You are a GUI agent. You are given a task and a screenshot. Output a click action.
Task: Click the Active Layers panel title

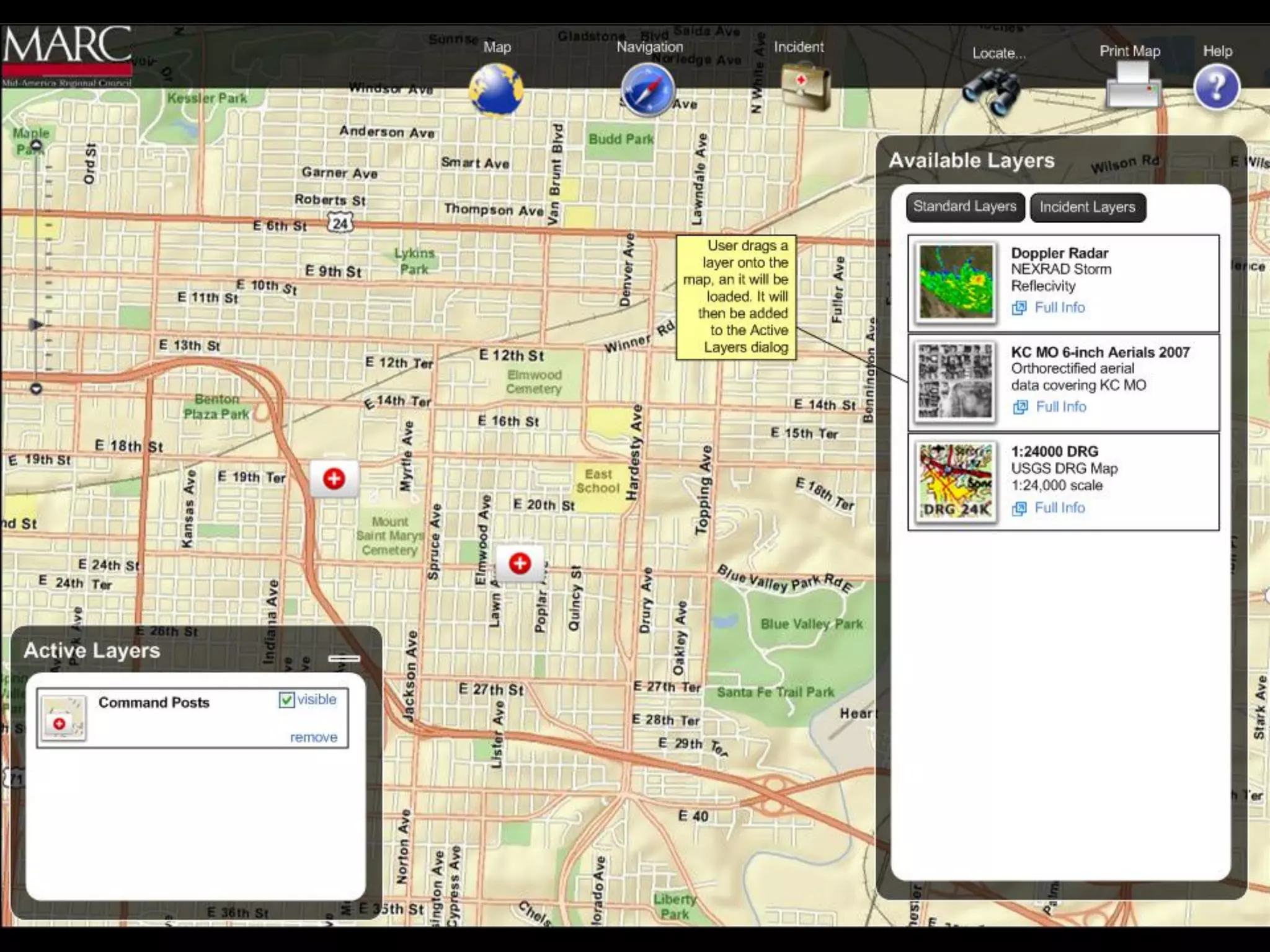click(x=92, y=650)
